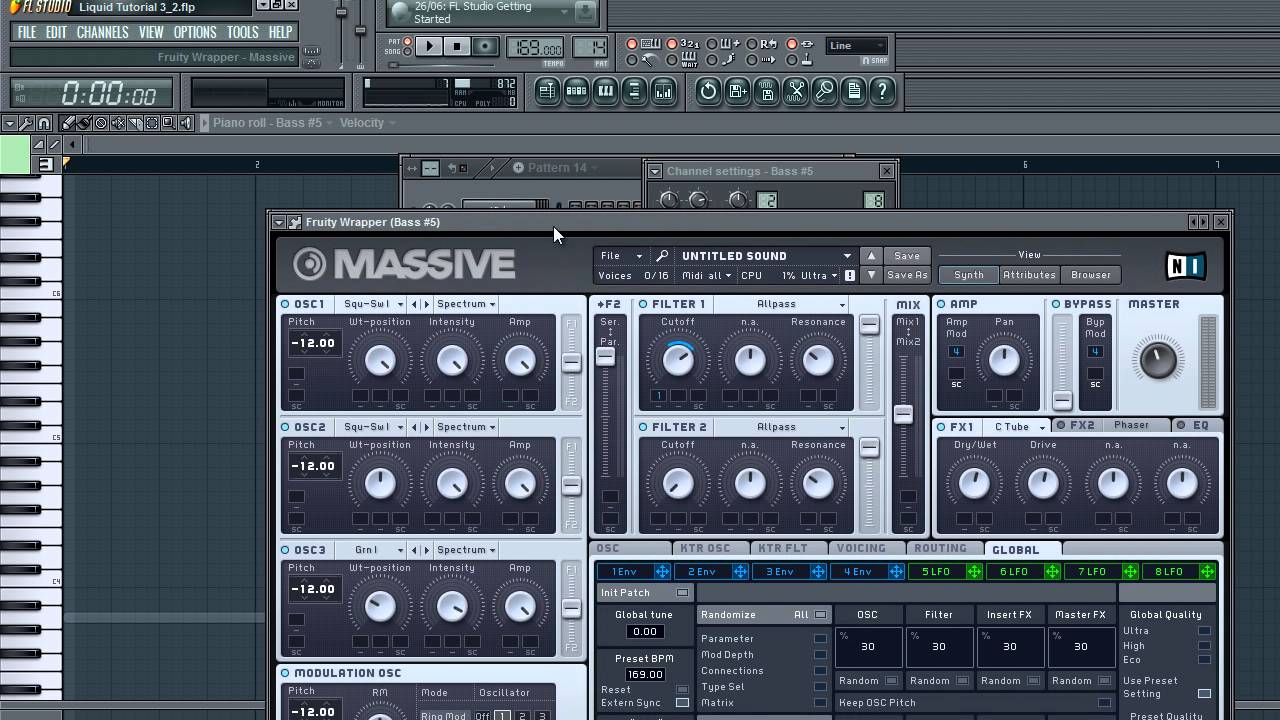Toggle OSC1 on/off power button

(285, 304)
